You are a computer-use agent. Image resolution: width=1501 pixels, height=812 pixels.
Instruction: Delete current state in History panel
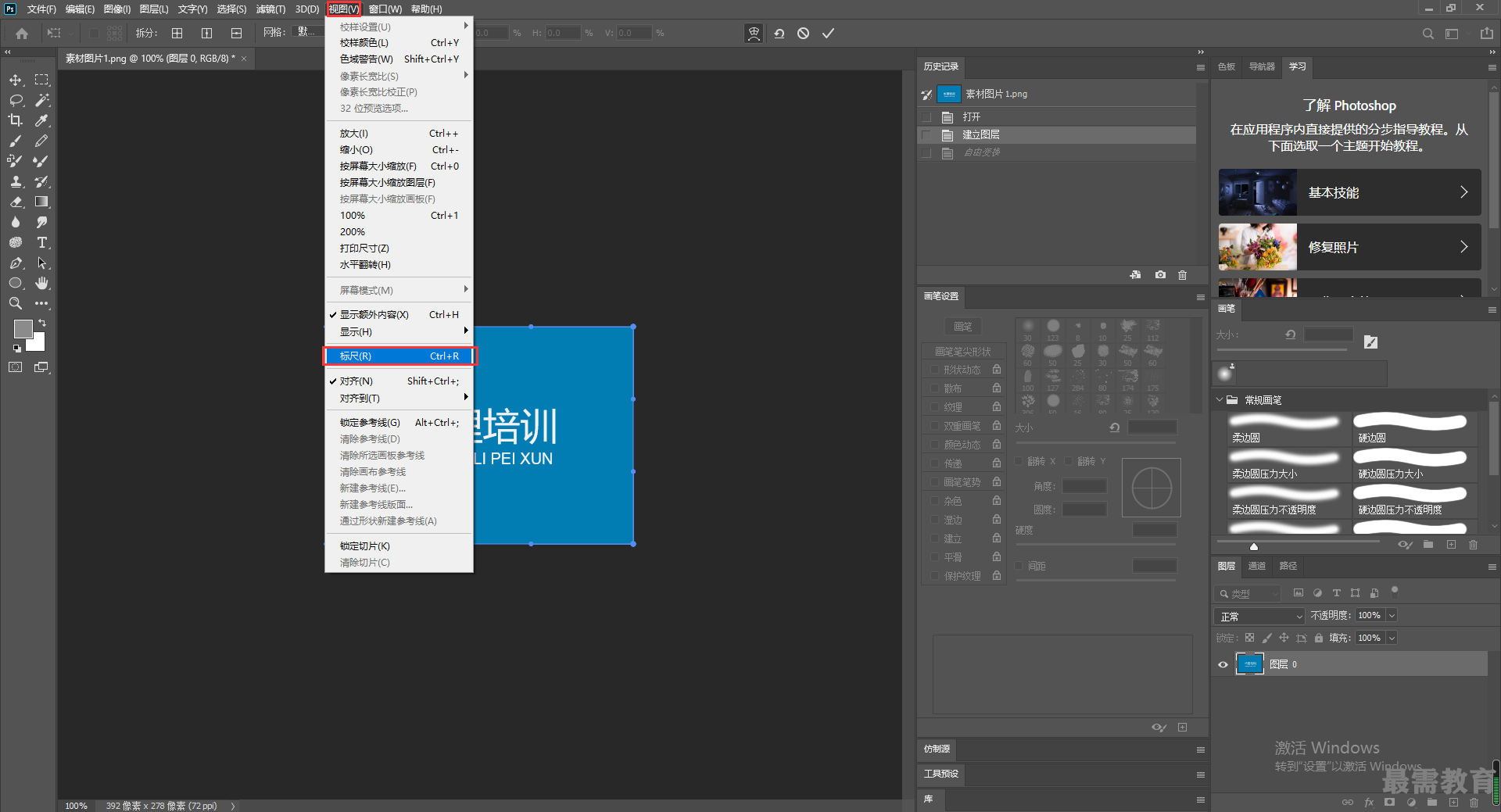(1182, 275)
